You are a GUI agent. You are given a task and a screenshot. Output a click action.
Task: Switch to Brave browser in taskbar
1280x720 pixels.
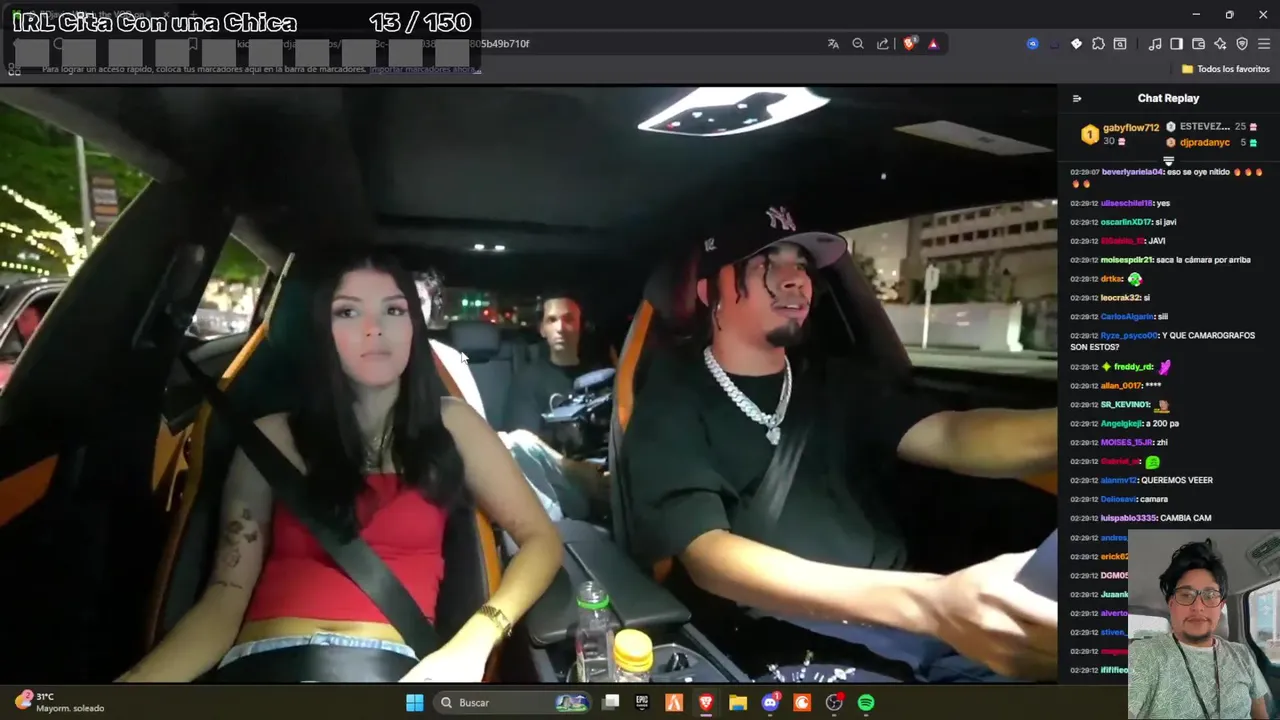706,703
